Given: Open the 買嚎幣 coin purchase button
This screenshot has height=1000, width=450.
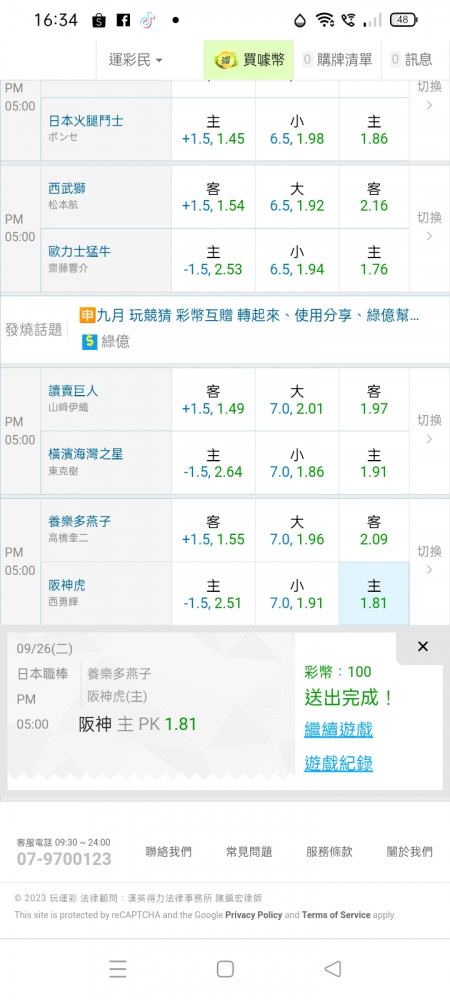Looking at the screenshot, I should (249, 60).
